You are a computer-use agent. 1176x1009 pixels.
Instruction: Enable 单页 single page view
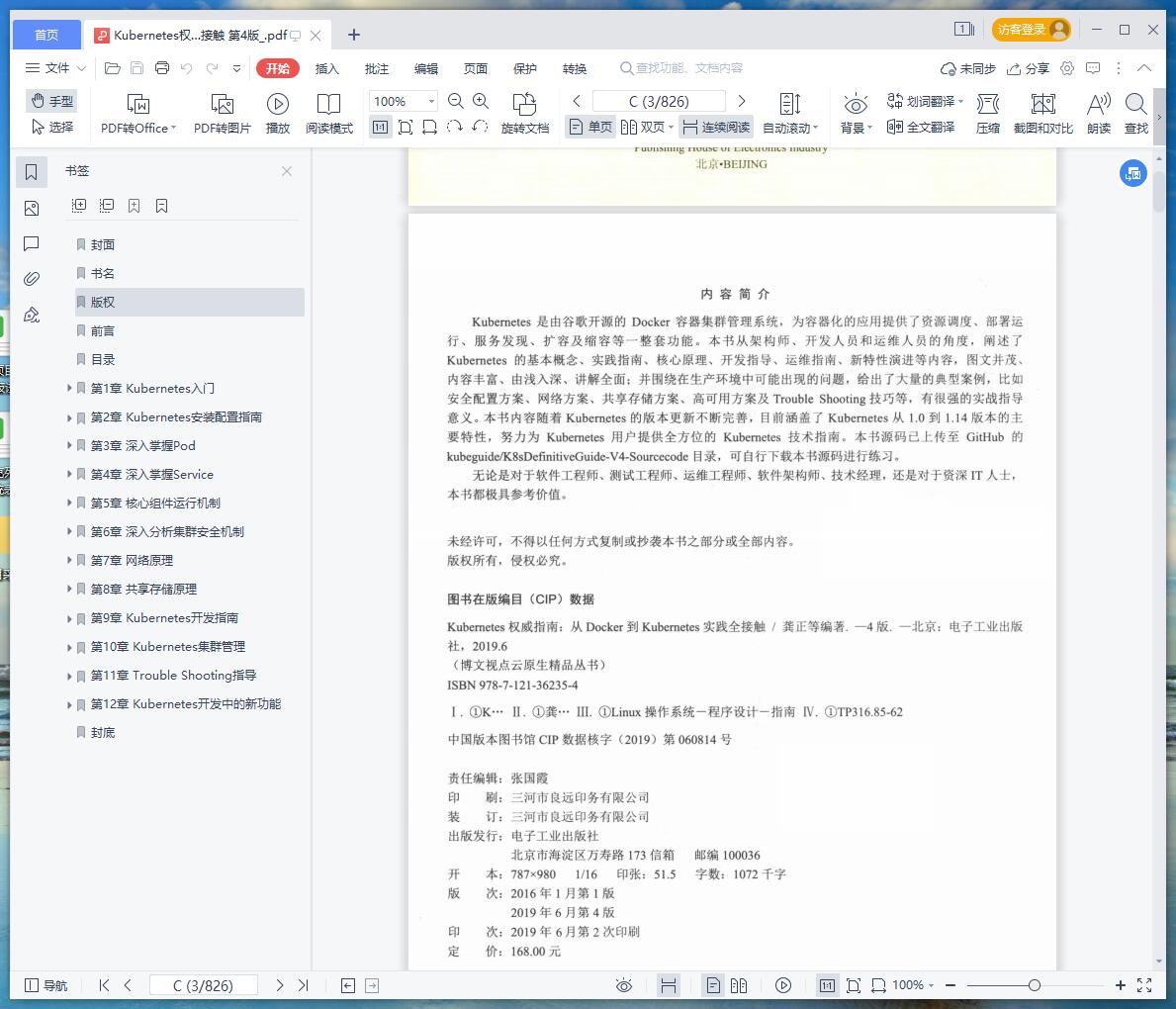pos(591,128)
